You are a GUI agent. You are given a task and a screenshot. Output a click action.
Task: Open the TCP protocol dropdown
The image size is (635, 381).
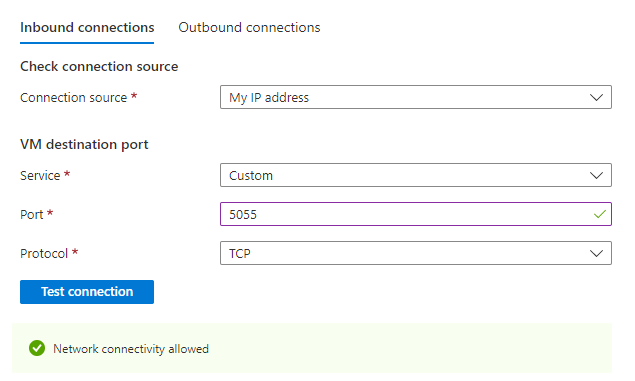coord(416,253)
